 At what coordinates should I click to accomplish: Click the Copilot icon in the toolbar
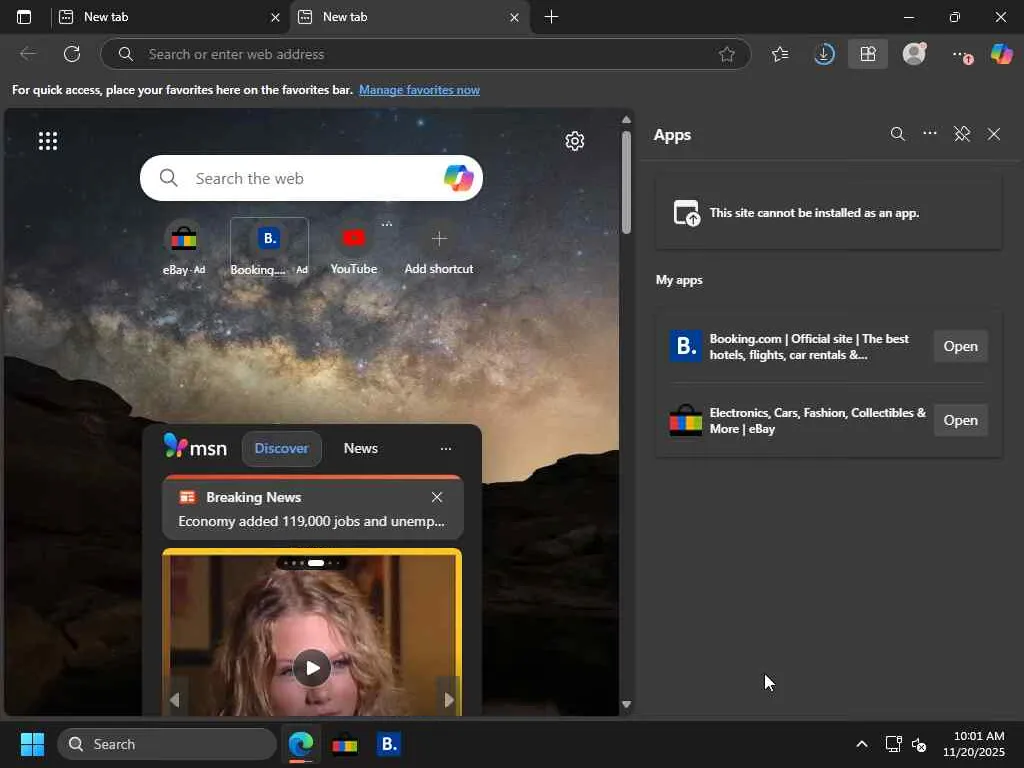pos(1001,54)
